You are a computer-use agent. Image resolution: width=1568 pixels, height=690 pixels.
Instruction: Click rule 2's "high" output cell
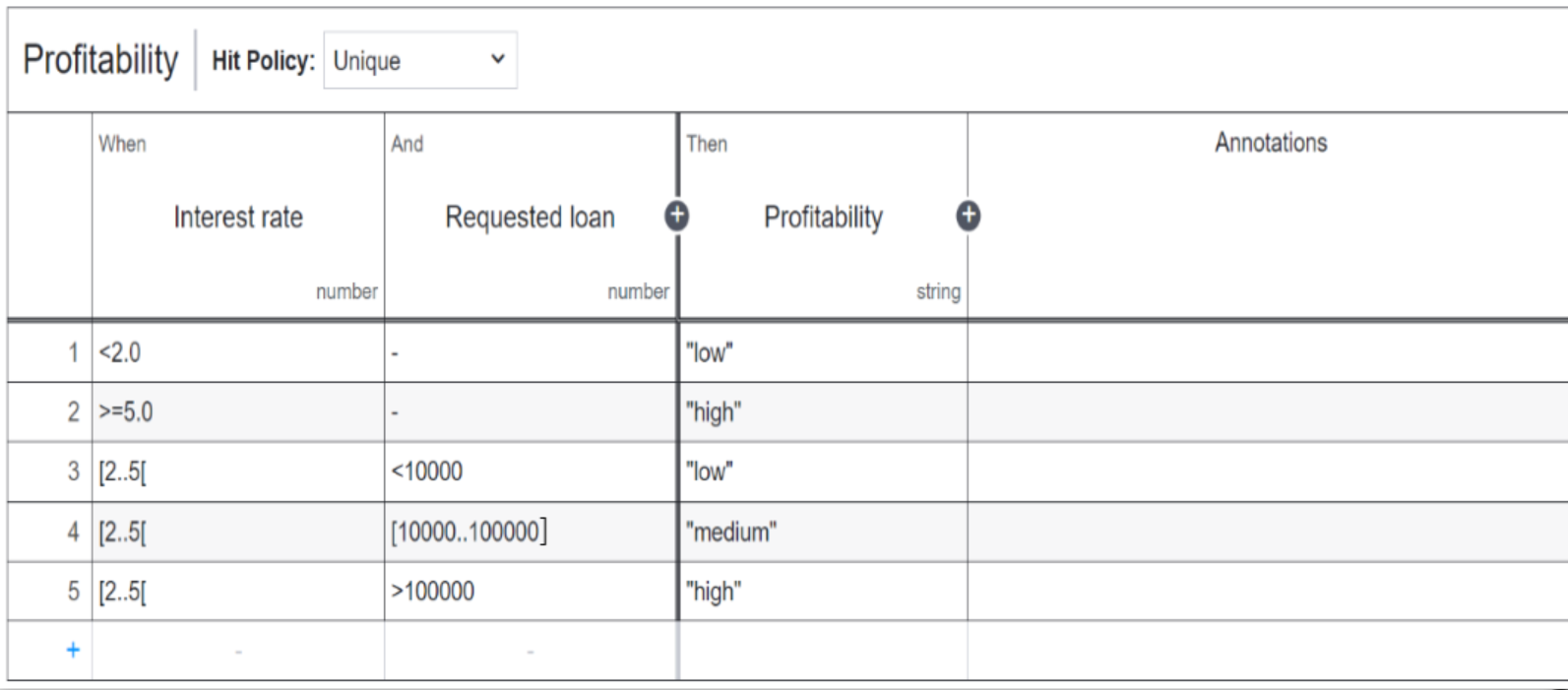pos(823,412)
